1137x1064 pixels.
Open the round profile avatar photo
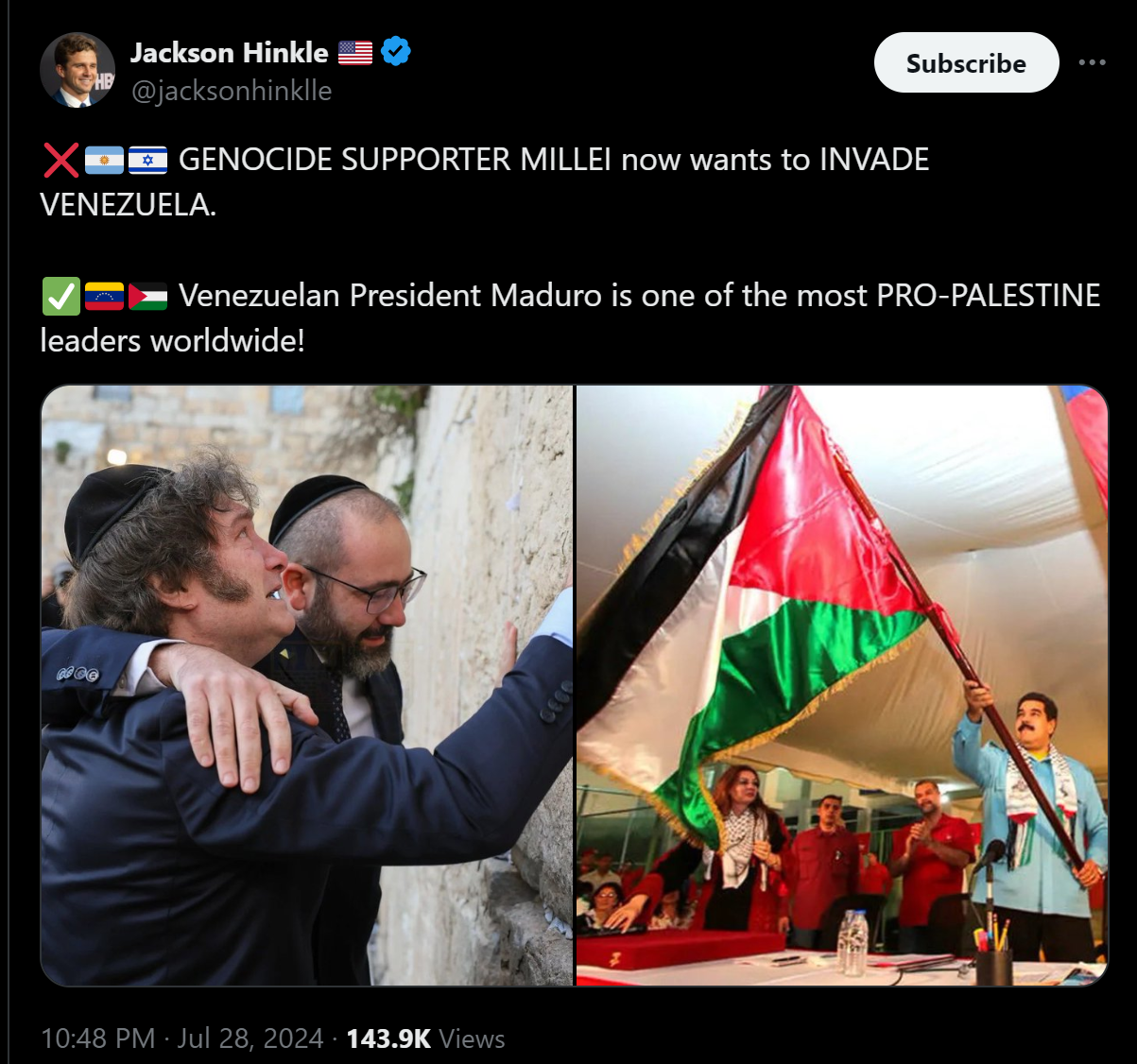(x=78, y=70)
